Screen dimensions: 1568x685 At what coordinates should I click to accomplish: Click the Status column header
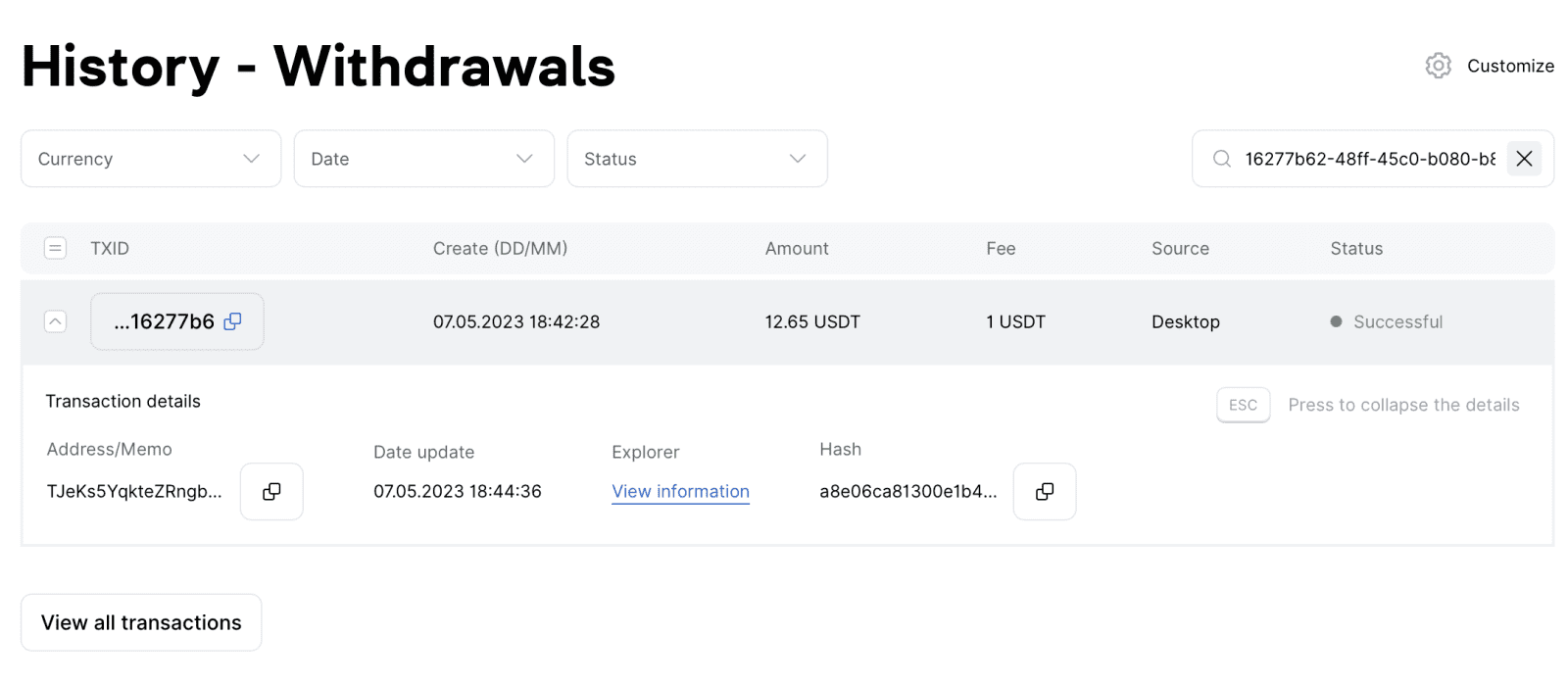click(1355, 249)
